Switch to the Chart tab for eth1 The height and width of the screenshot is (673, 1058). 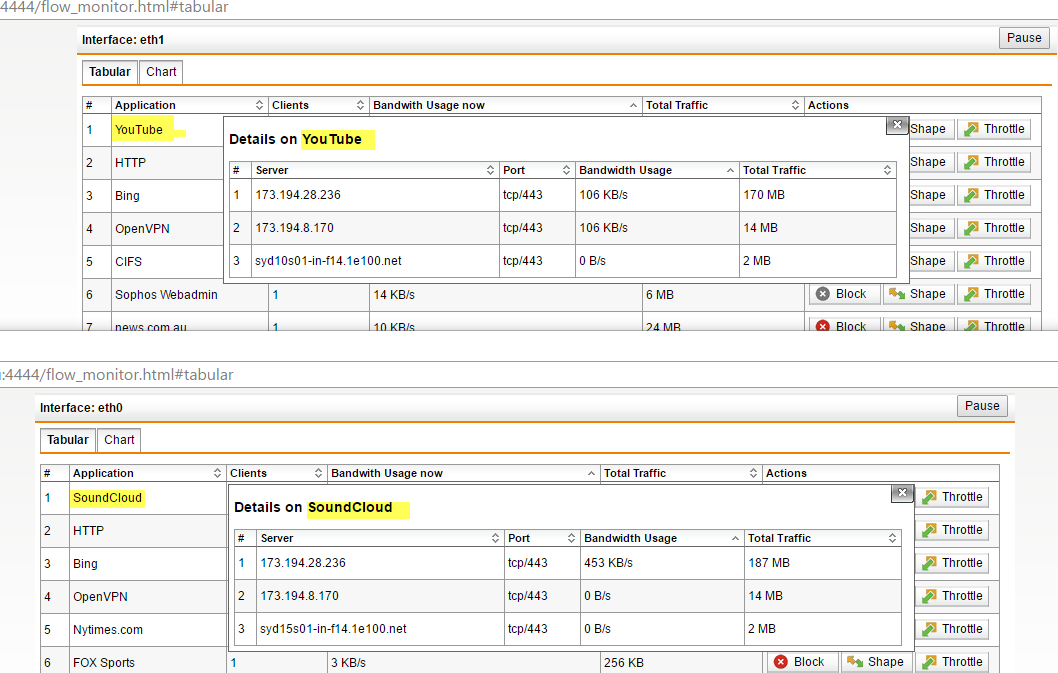coord(161,72)
